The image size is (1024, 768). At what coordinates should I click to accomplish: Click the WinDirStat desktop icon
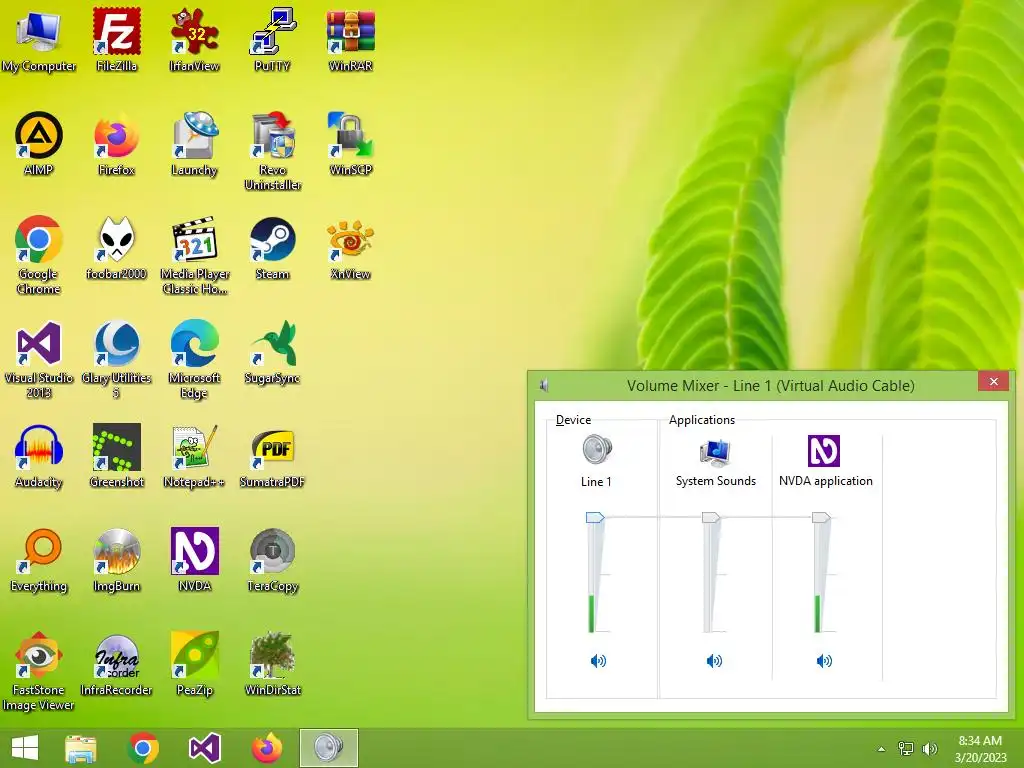[x=272, y=665]
